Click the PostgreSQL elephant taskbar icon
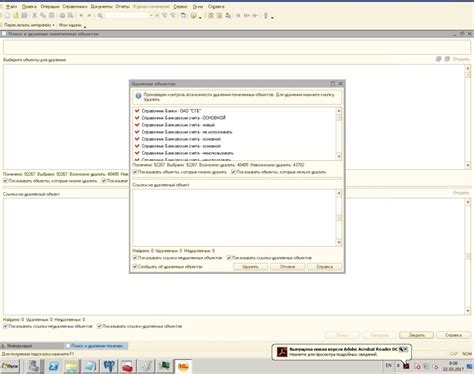 pyautogui.click(x=109, y=366)
